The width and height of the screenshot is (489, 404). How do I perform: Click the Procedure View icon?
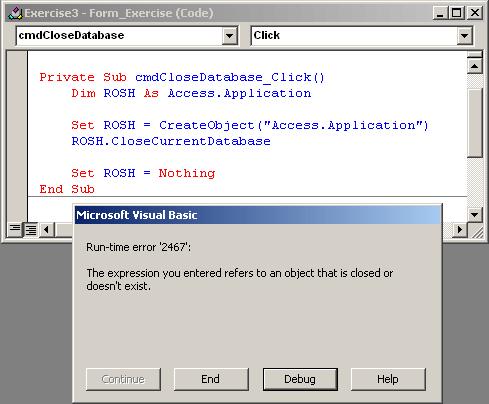(x=15, y=229)
